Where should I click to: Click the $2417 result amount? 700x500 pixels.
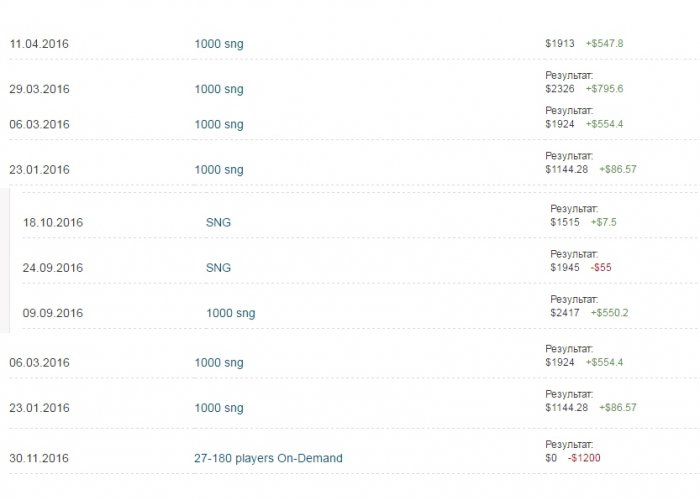pos(565,313)
